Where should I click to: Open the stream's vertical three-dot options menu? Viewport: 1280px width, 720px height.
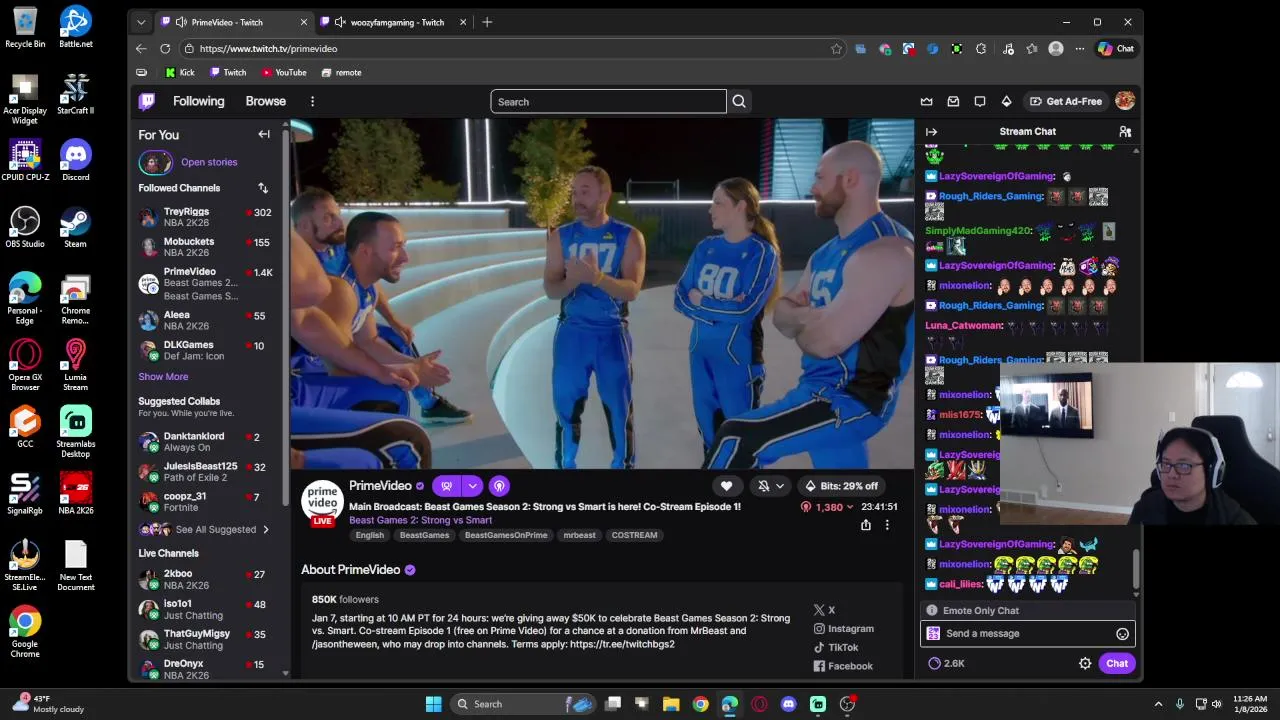(887, 525)
